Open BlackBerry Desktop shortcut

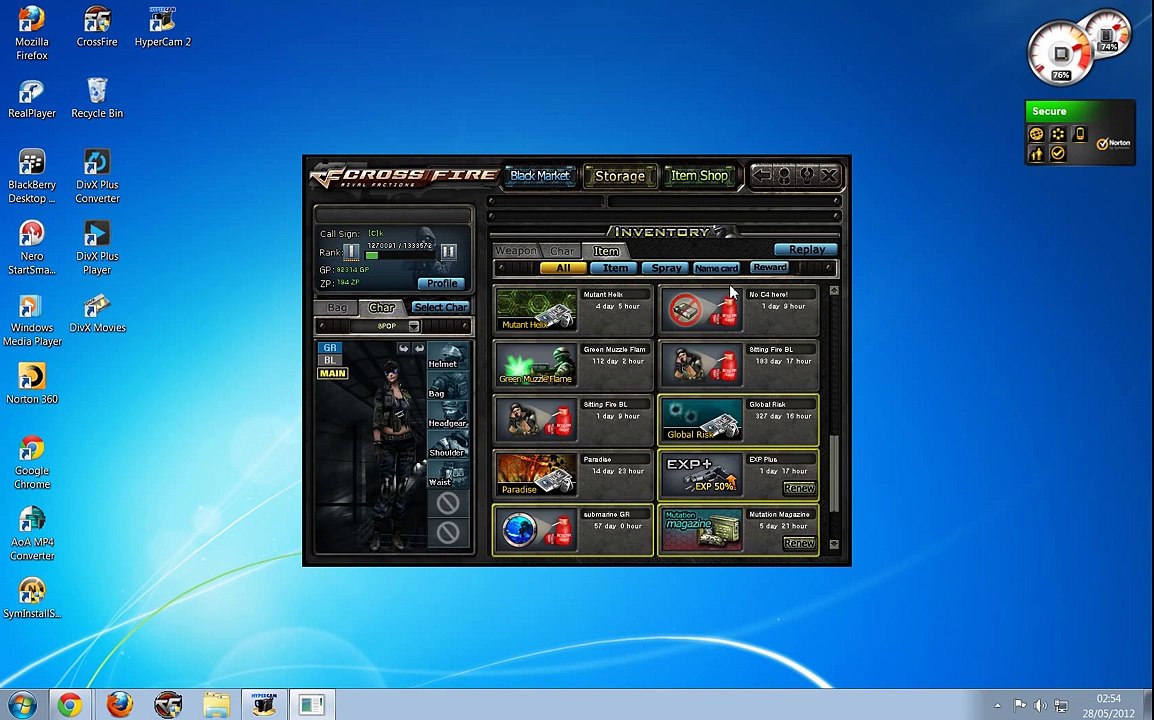point(32,176)
